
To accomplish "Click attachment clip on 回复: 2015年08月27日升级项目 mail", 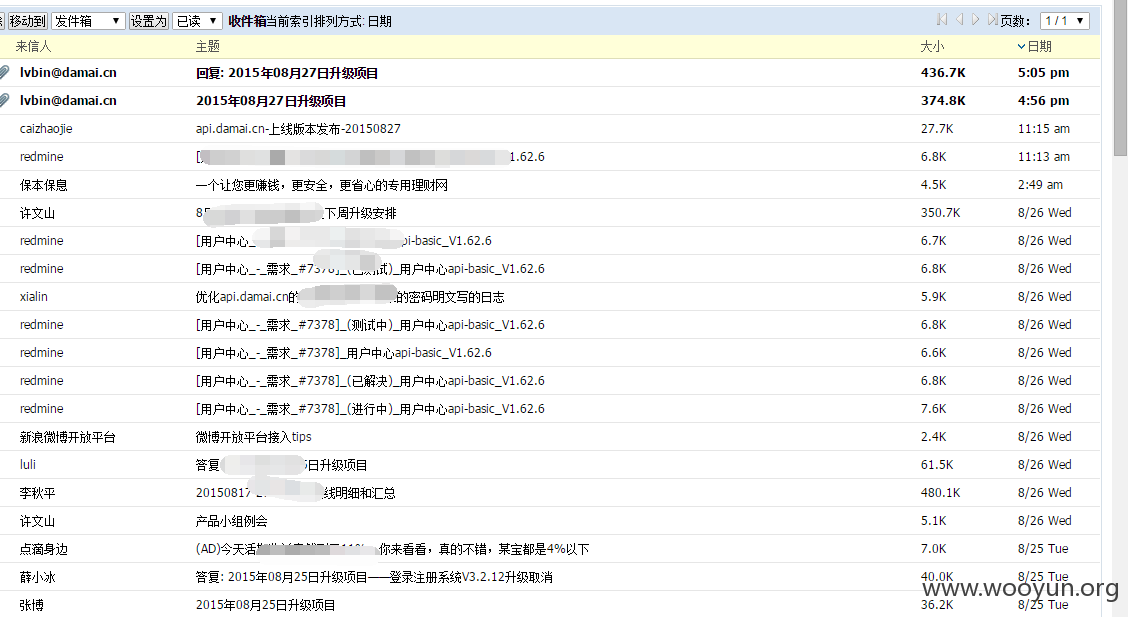I will tap(4, 73).
